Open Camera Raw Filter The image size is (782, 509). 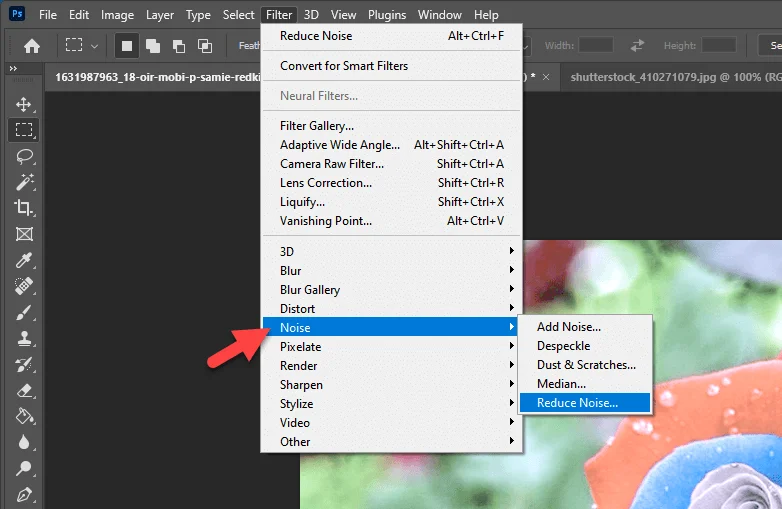point(391,164)
